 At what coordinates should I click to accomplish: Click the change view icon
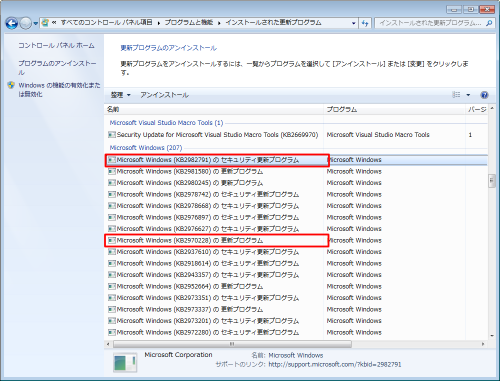coord(456,95)
